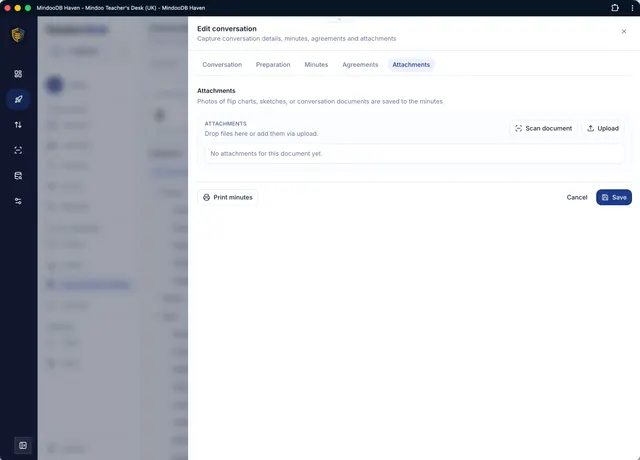This screenshot has width=640, height=460.
Task: Switch to the Preparation tab
Action: (x=273, y=64)
